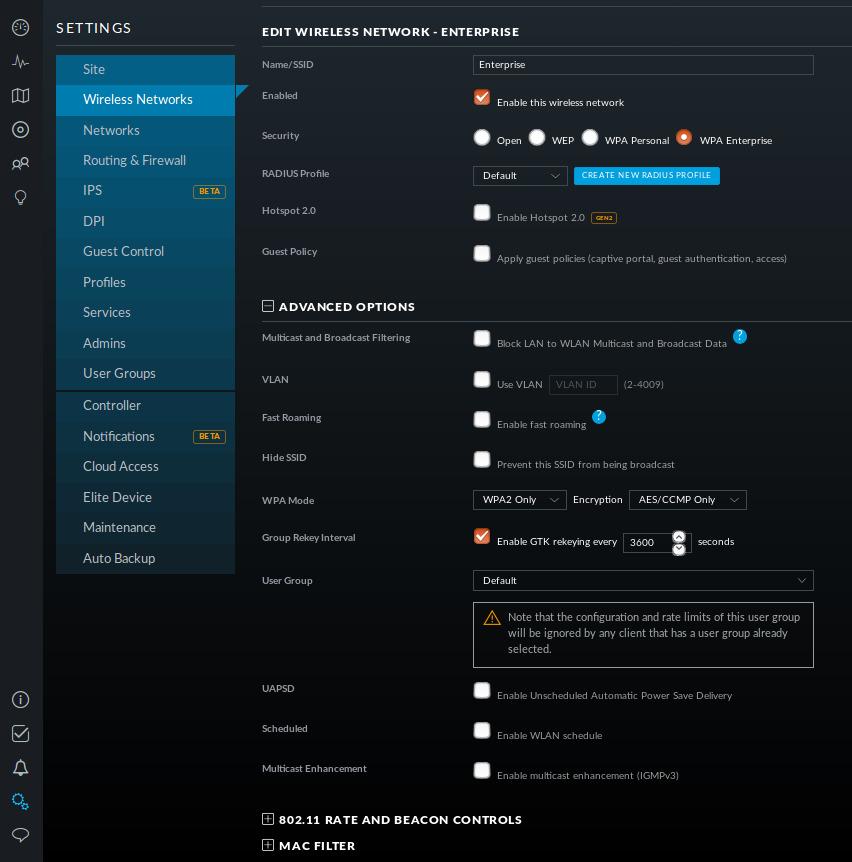The width and height of the screenshot is (852, 862).
Task: Open the Devices target icon
Action: (20, 130)
